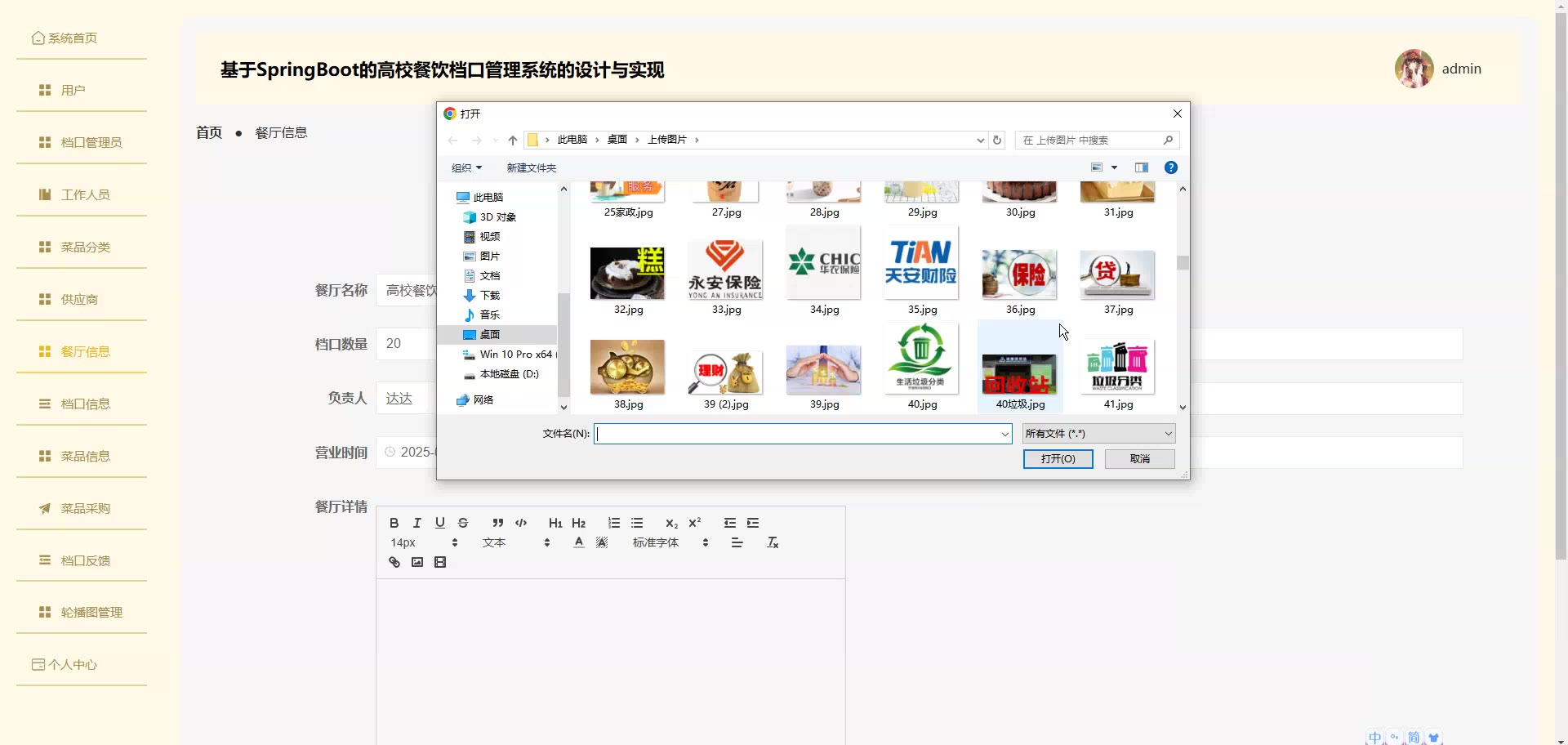Expand the view options arrow in the dialog
This screenshot has height=745, width=1568.
coord(1114,167)
